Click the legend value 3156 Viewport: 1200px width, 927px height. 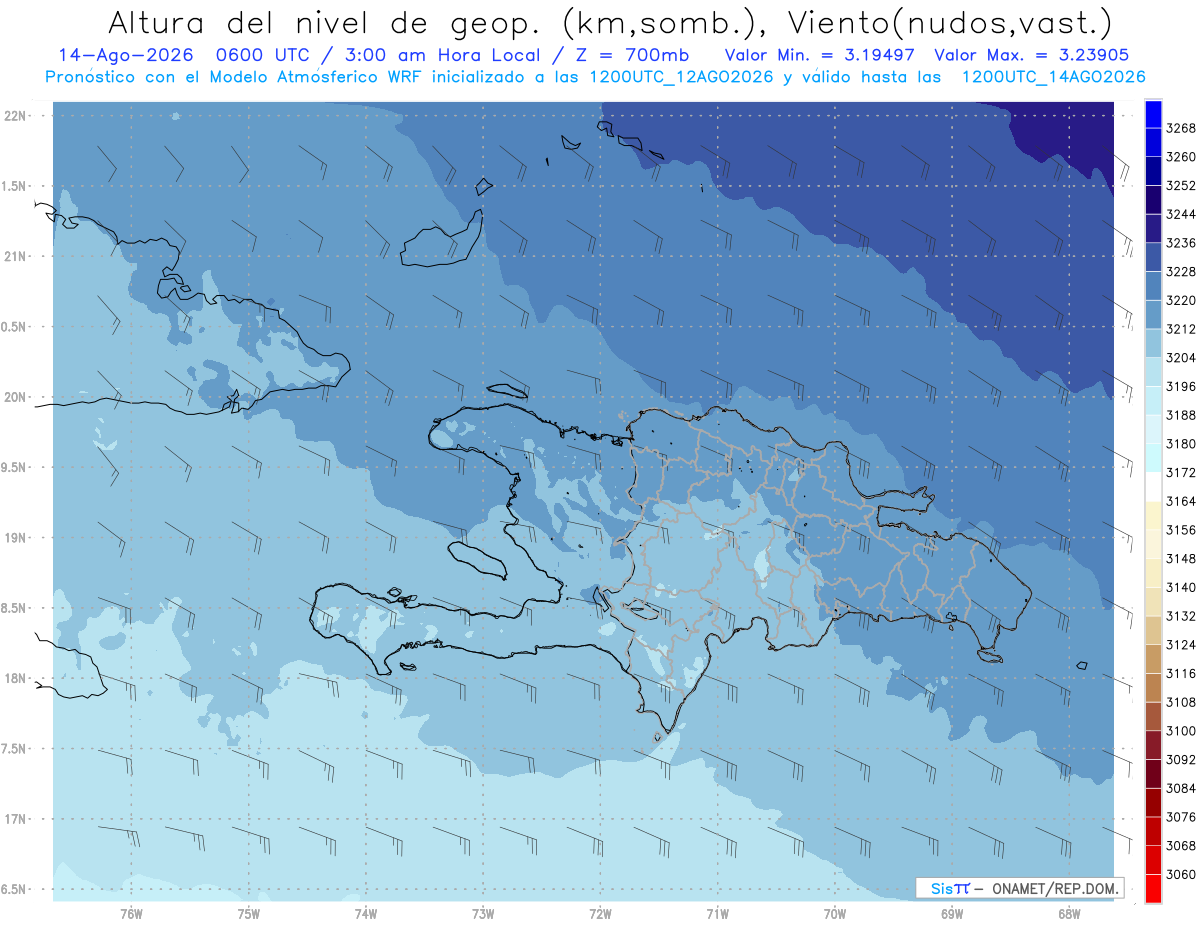1180,530
